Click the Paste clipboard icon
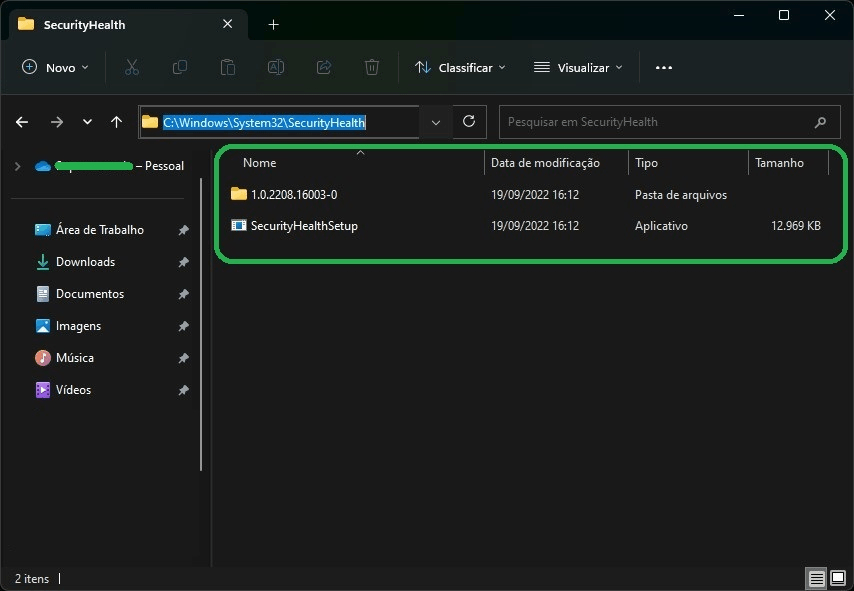Screen dimensions: 854x591 [228, 68]
